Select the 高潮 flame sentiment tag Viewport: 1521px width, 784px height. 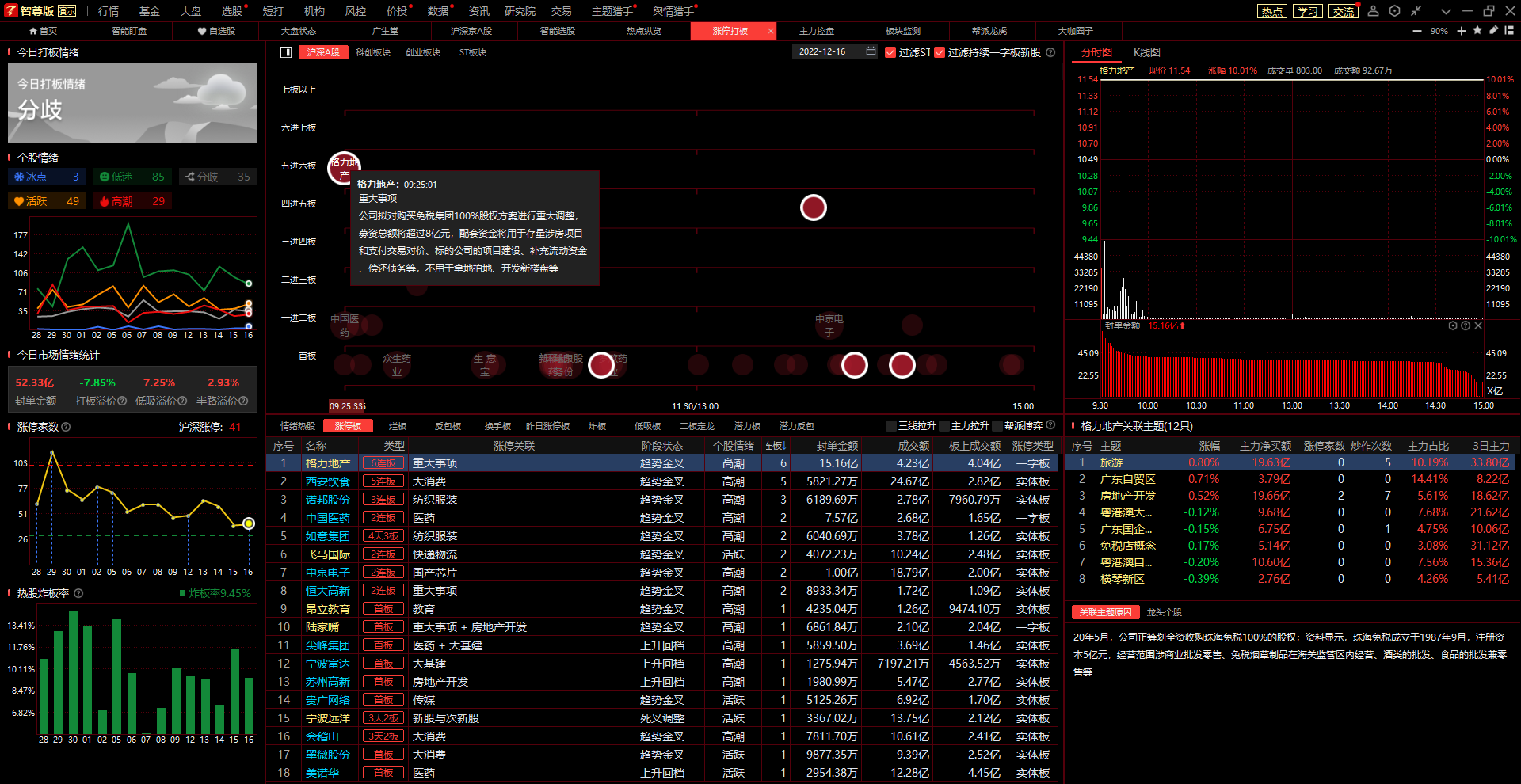[132, 201]
